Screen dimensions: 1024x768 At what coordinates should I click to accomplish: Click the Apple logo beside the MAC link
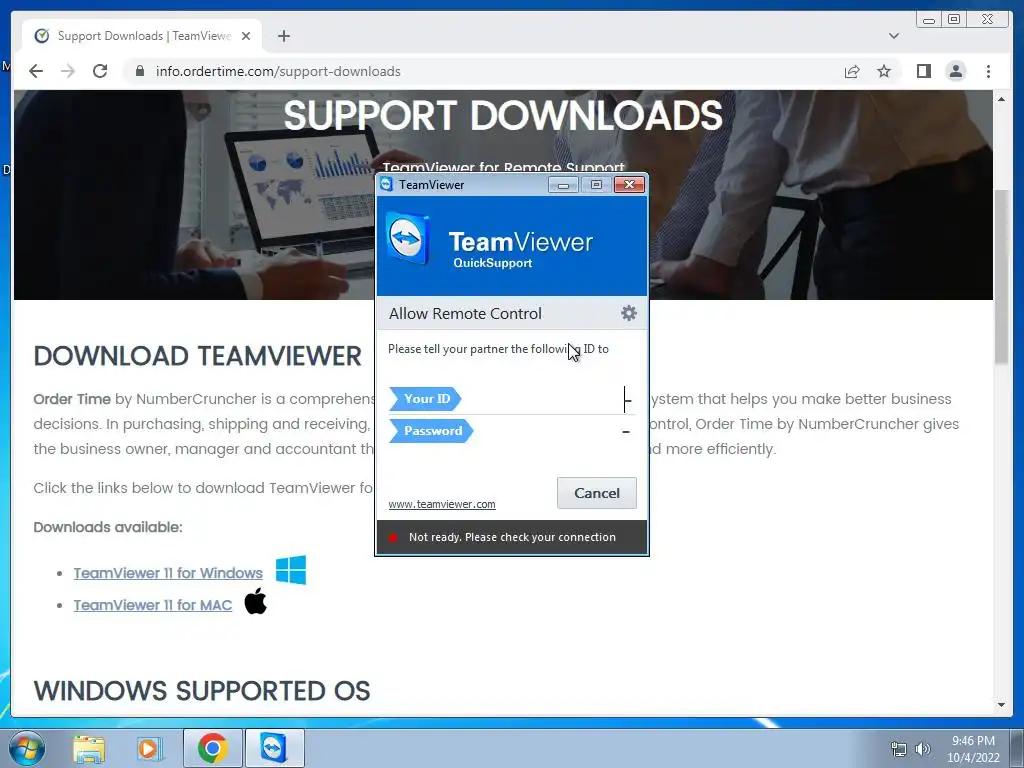click(255, 601)
